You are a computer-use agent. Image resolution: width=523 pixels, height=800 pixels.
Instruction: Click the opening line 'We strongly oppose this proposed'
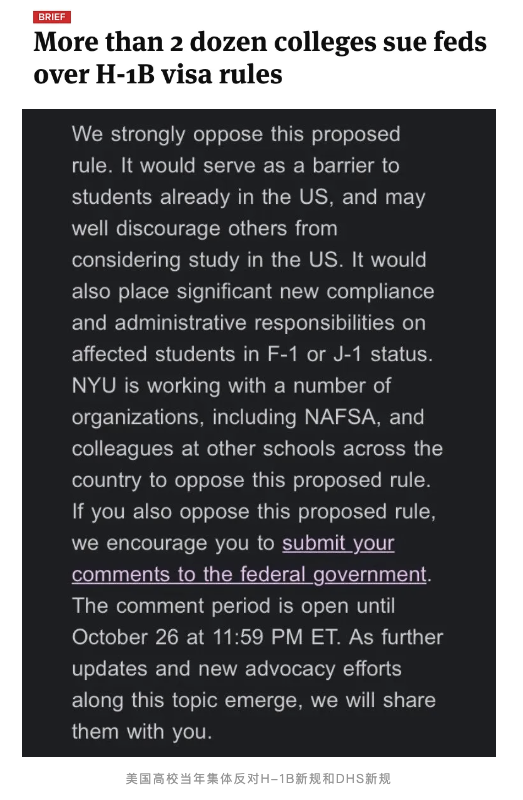coord(236,135)
